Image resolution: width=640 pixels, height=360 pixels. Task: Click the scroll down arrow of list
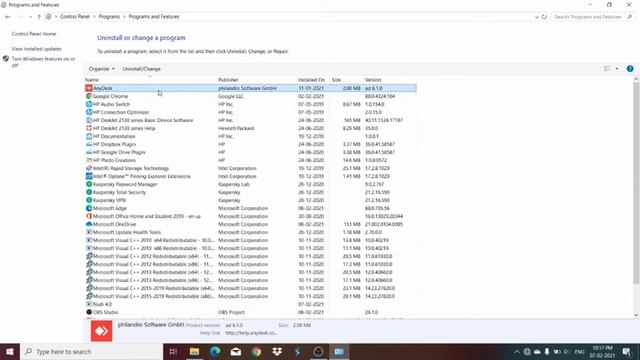(x=636, y=315)
